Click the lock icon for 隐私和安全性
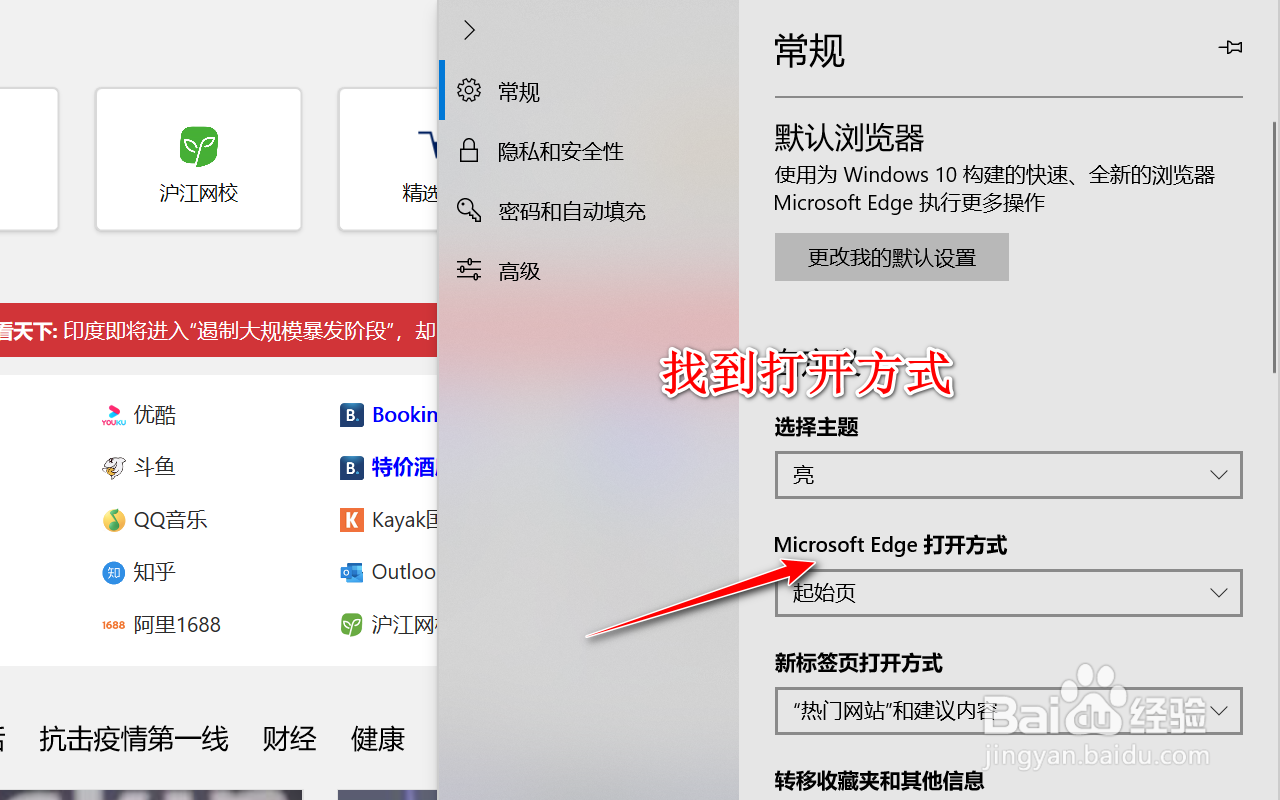Image resolution: width=1280 pixels, height=800 pixels. [x=469, y=151]
